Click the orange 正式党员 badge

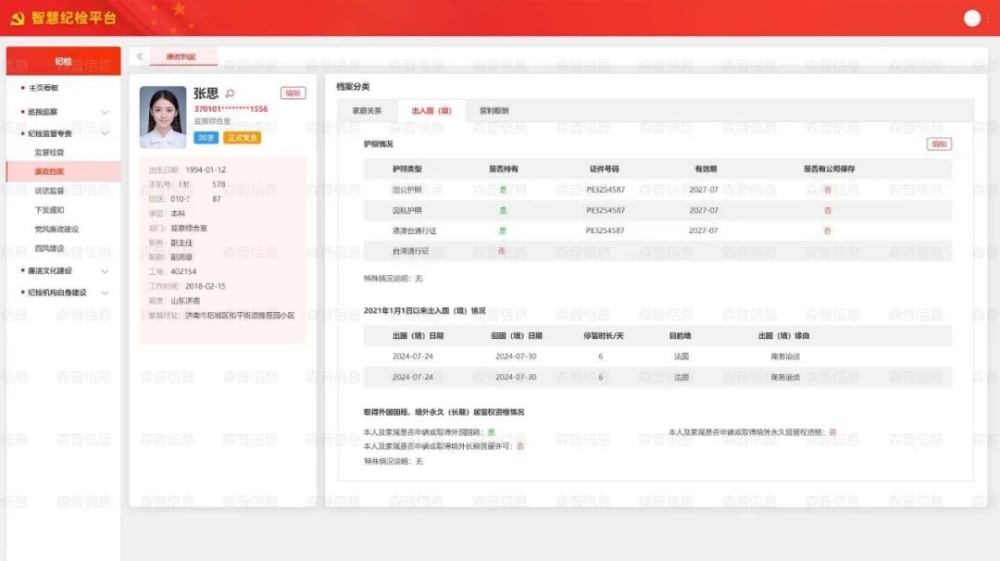(242, 137)
